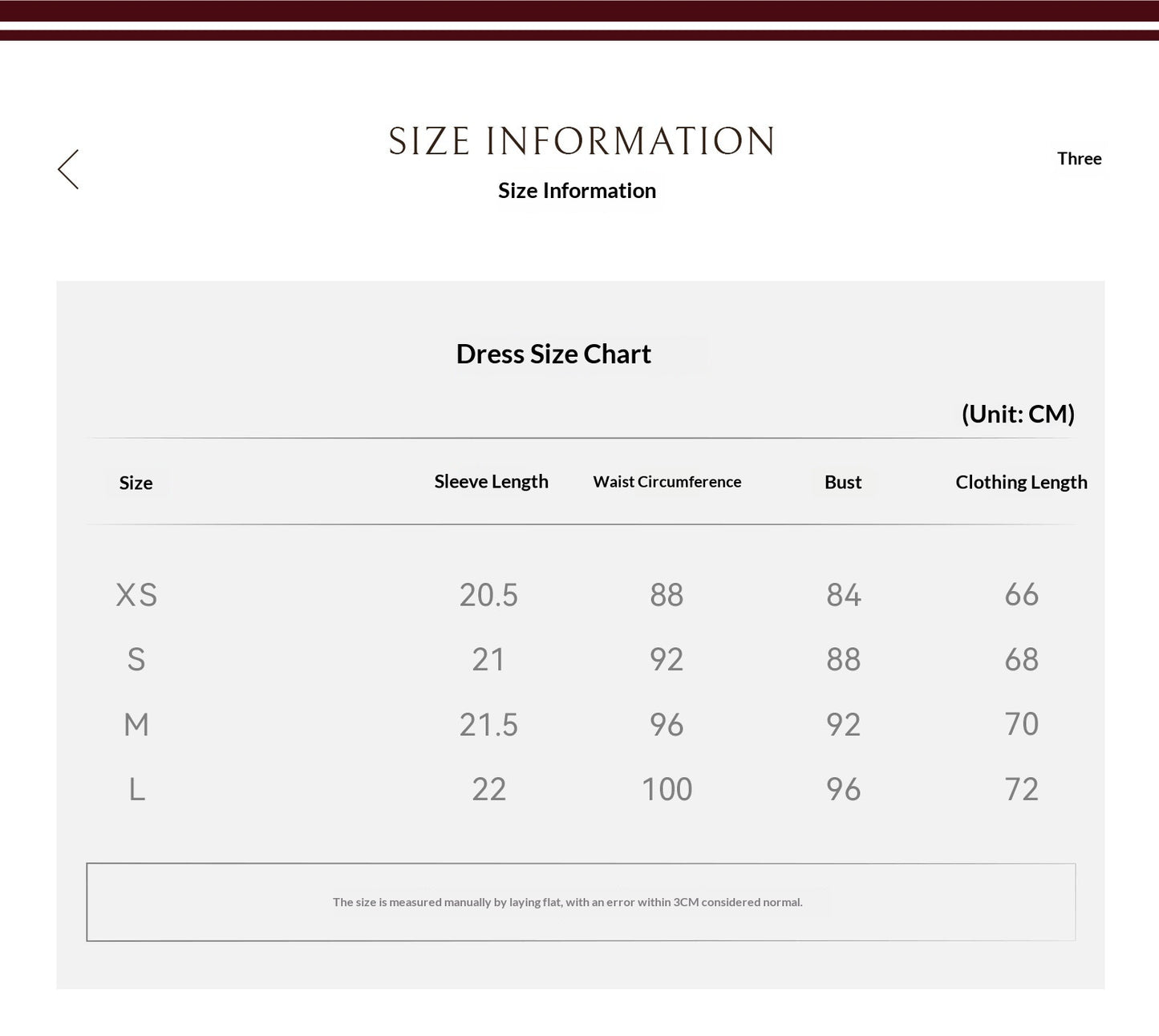
Task: Click the back arrow chevron icon
Action: pos(68,169)
